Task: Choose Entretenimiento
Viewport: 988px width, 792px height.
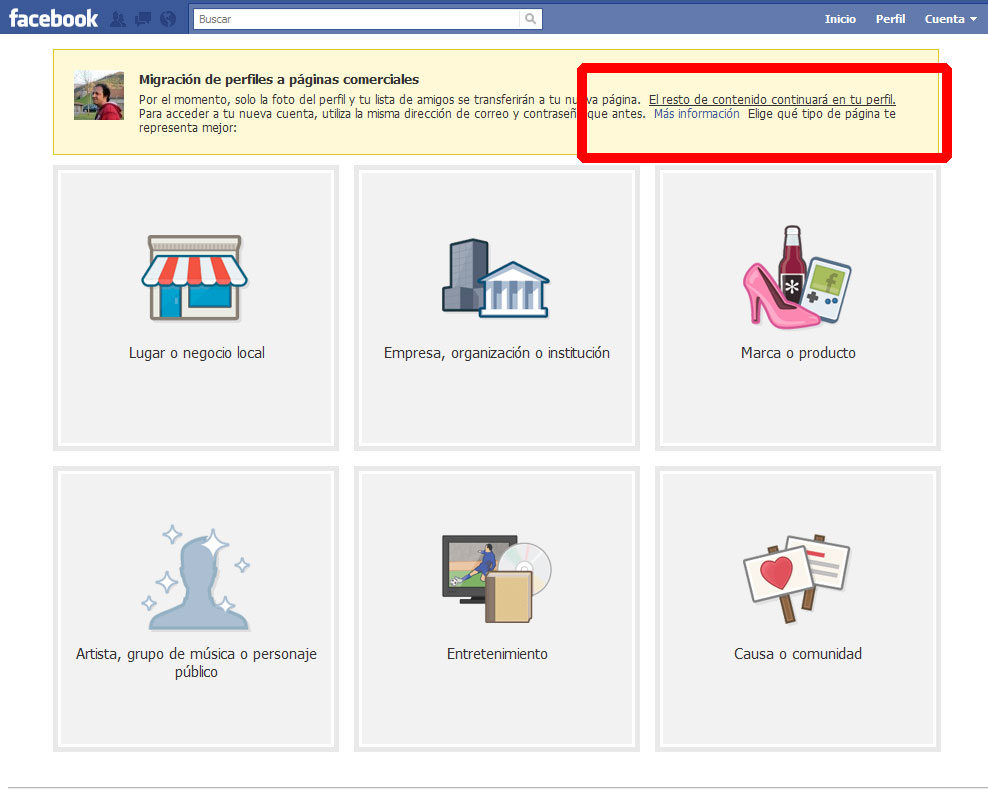Action: tap(497, 654)
